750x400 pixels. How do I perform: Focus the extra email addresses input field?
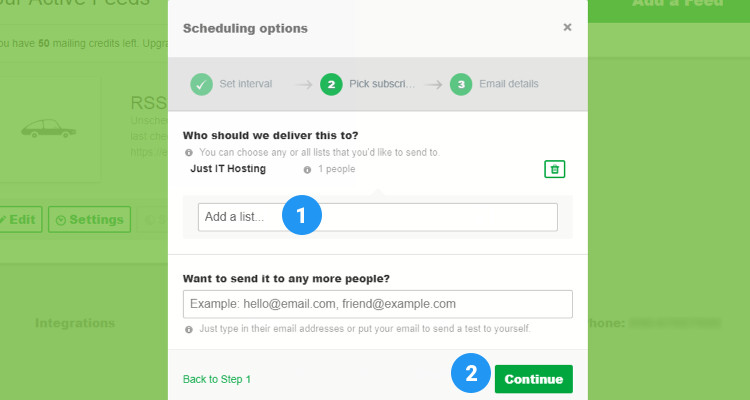tap(377, 304)
